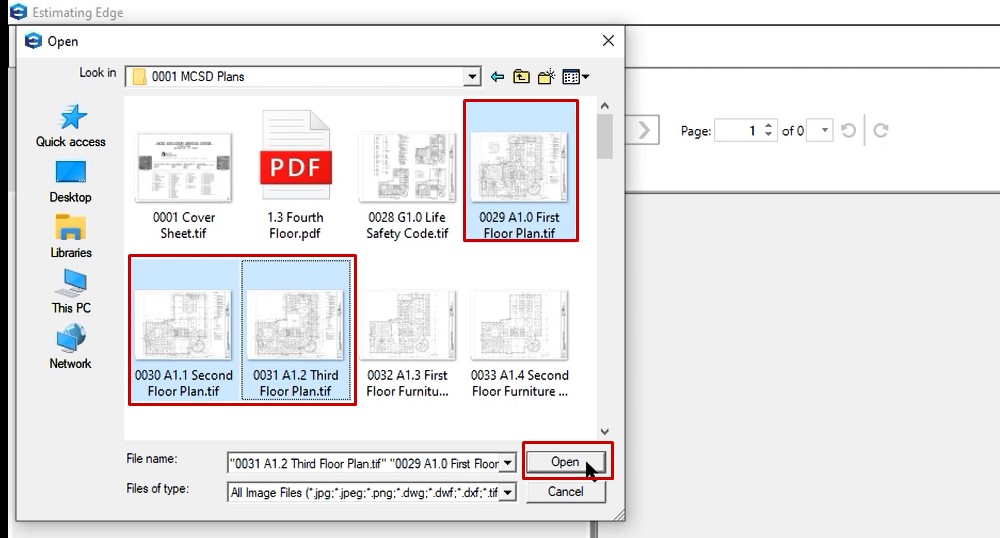Create a new folder icon
Screen dimensions: 1000x538
point(546,76)
